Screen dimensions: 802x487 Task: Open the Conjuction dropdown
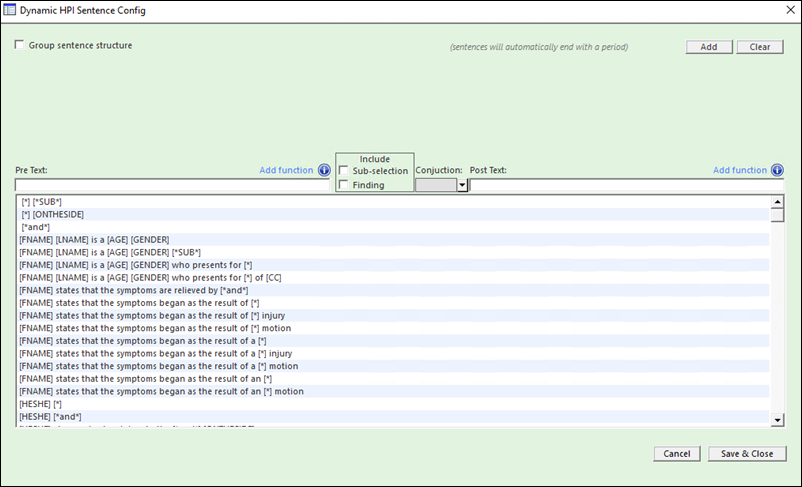click(462, 185)
